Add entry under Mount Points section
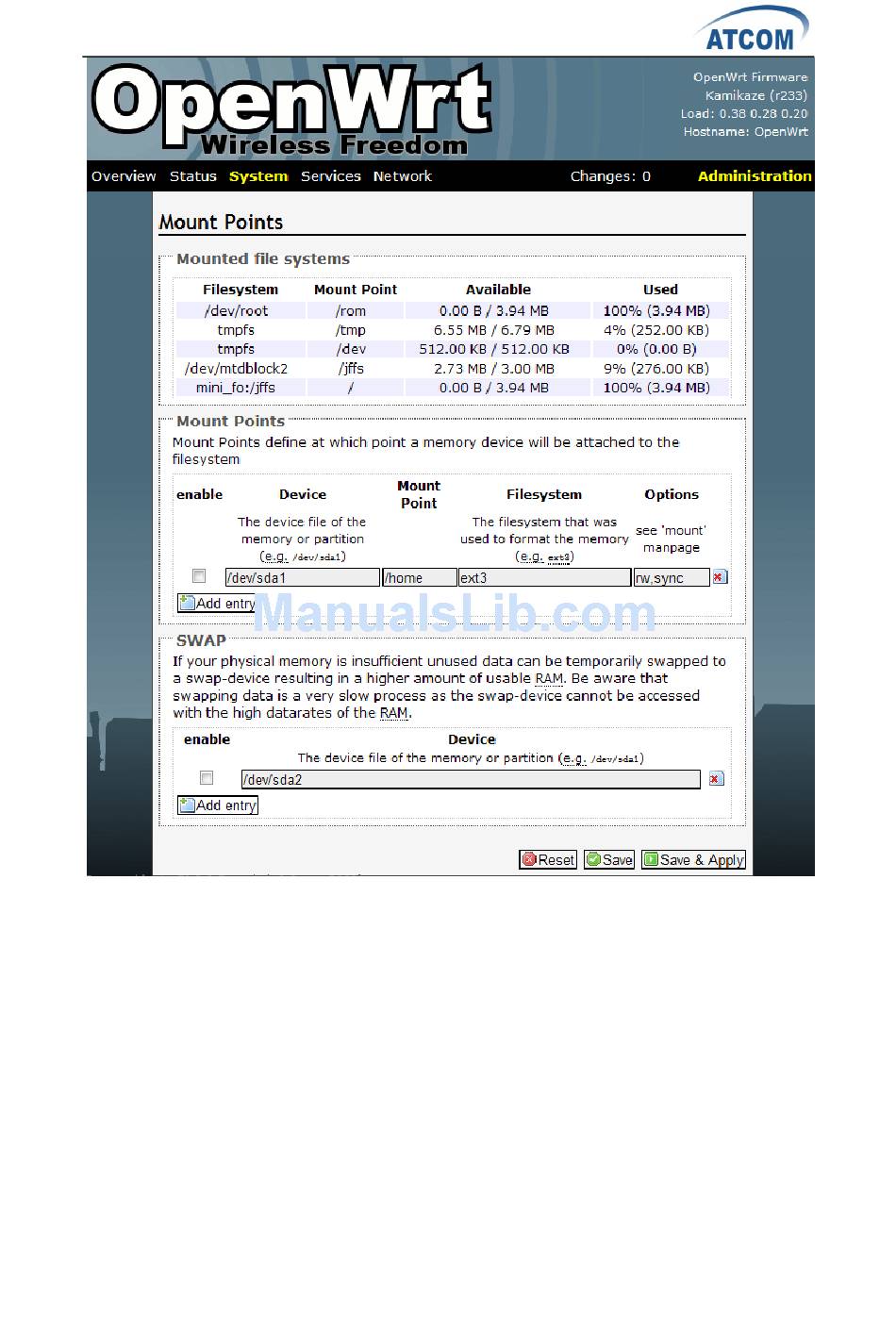The height and width of the screenshot is (1328, 896). [x=217, y=604]
